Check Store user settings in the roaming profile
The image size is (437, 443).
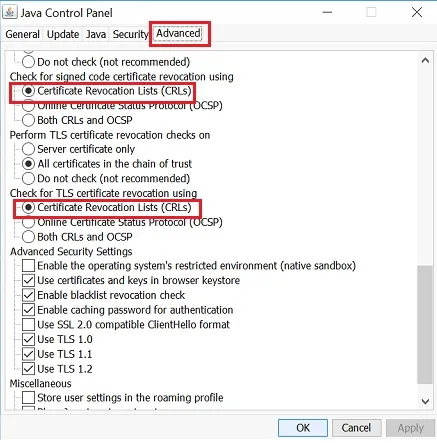[28, 397]
